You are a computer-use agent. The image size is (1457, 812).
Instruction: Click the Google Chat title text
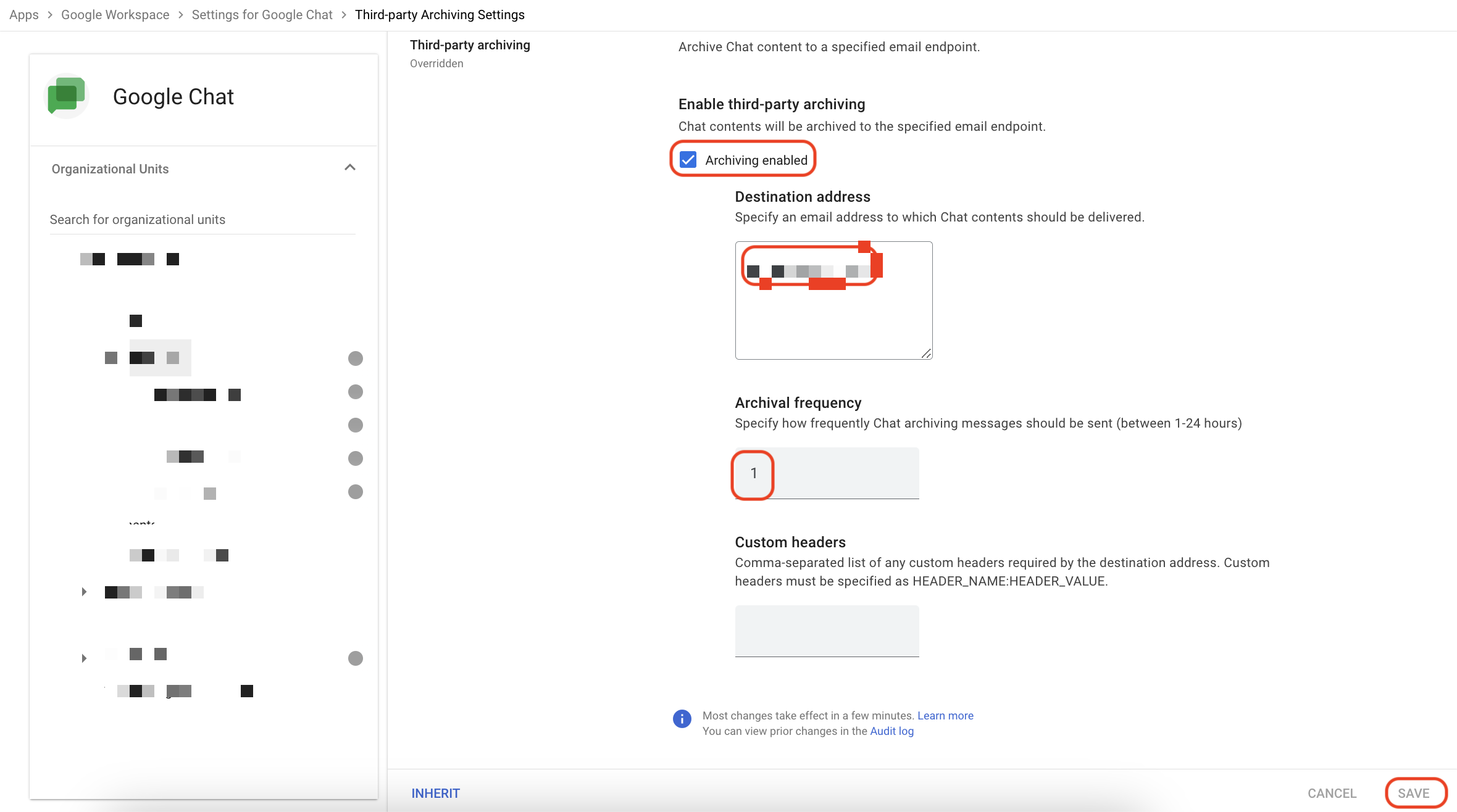coord(173,97)
